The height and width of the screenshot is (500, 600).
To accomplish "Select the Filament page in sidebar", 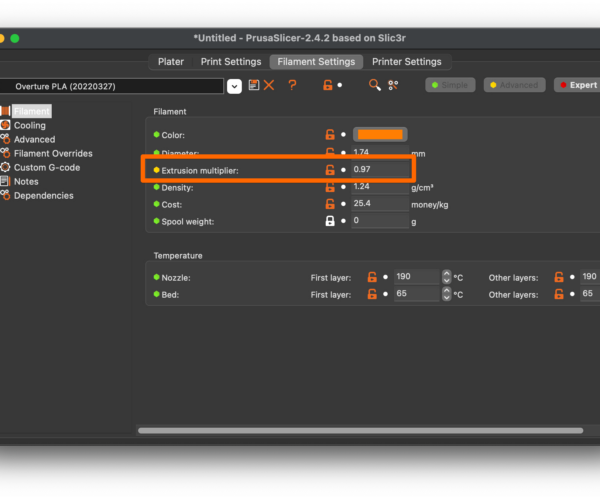I will 32,111.
